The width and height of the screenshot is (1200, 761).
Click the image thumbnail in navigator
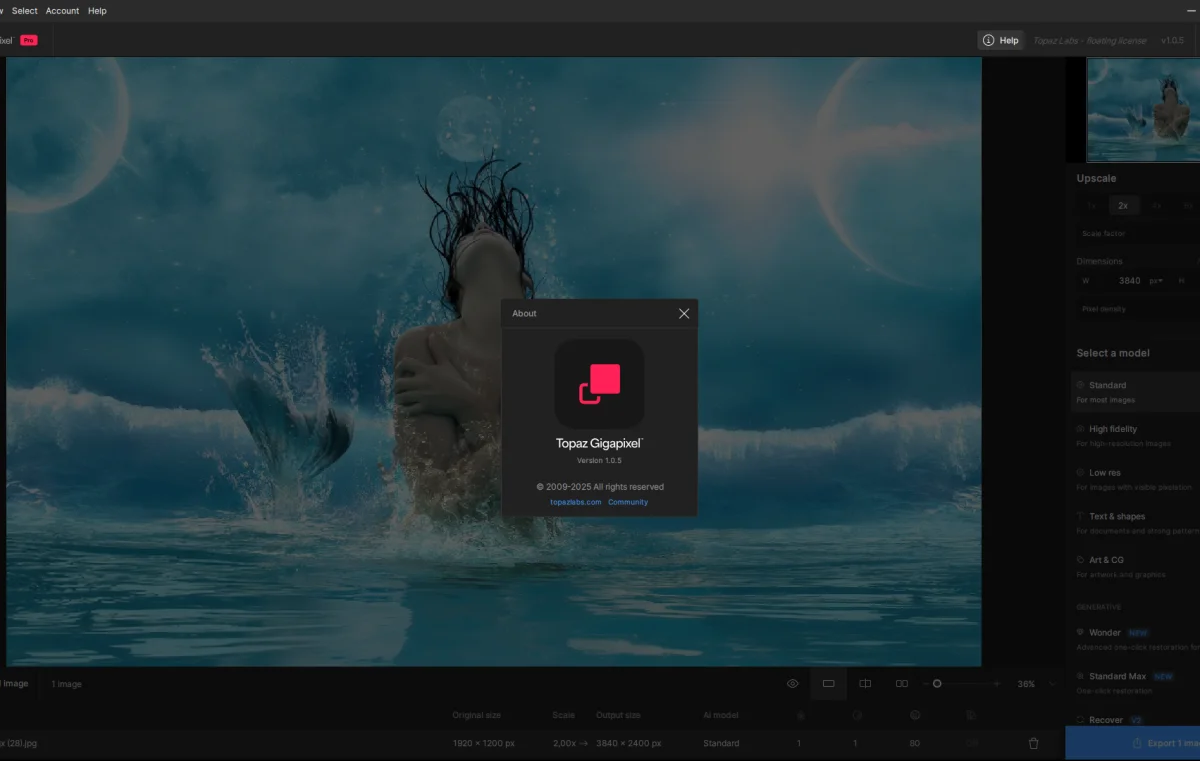click(1143, 109)
